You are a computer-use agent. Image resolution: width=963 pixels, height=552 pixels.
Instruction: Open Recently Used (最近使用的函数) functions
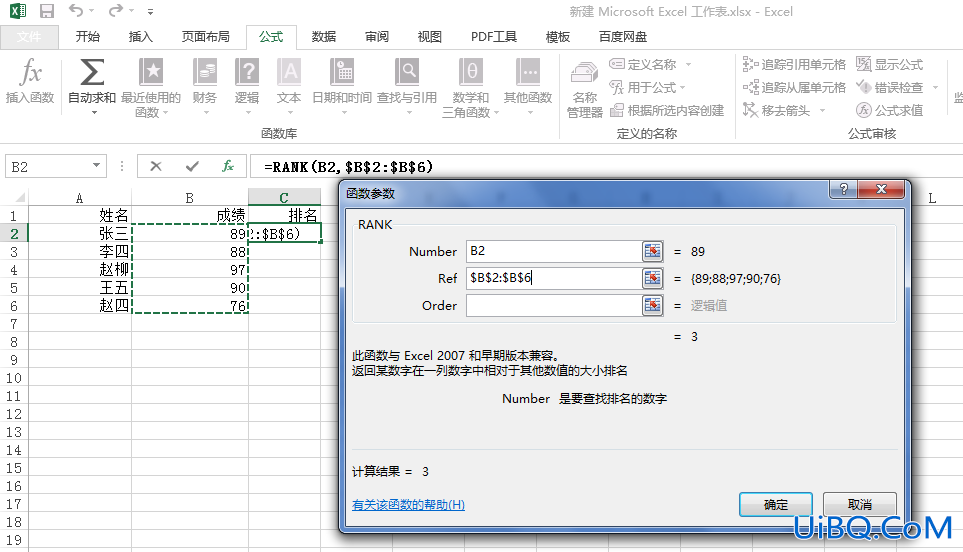(x=150, y=86)
